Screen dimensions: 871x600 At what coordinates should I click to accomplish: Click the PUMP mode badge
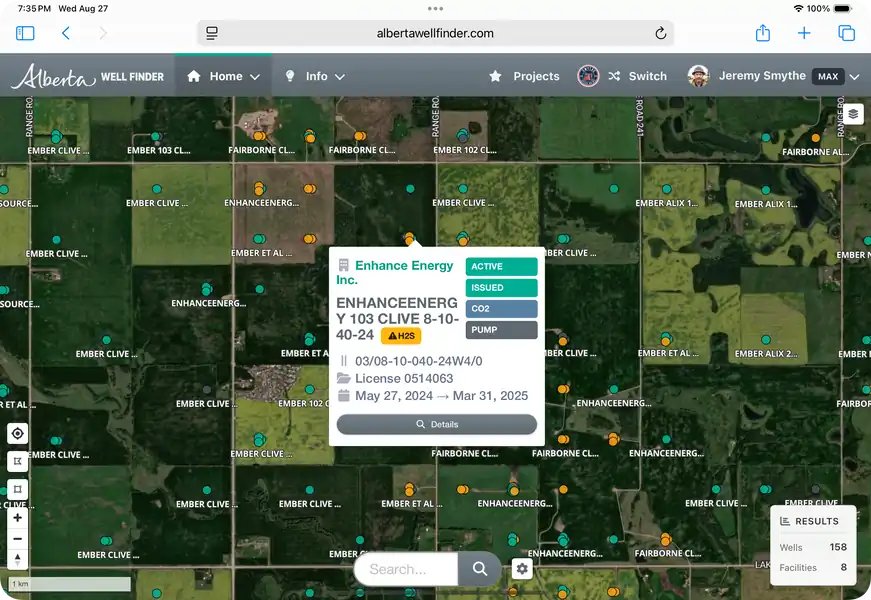click(x=502, y=330)
